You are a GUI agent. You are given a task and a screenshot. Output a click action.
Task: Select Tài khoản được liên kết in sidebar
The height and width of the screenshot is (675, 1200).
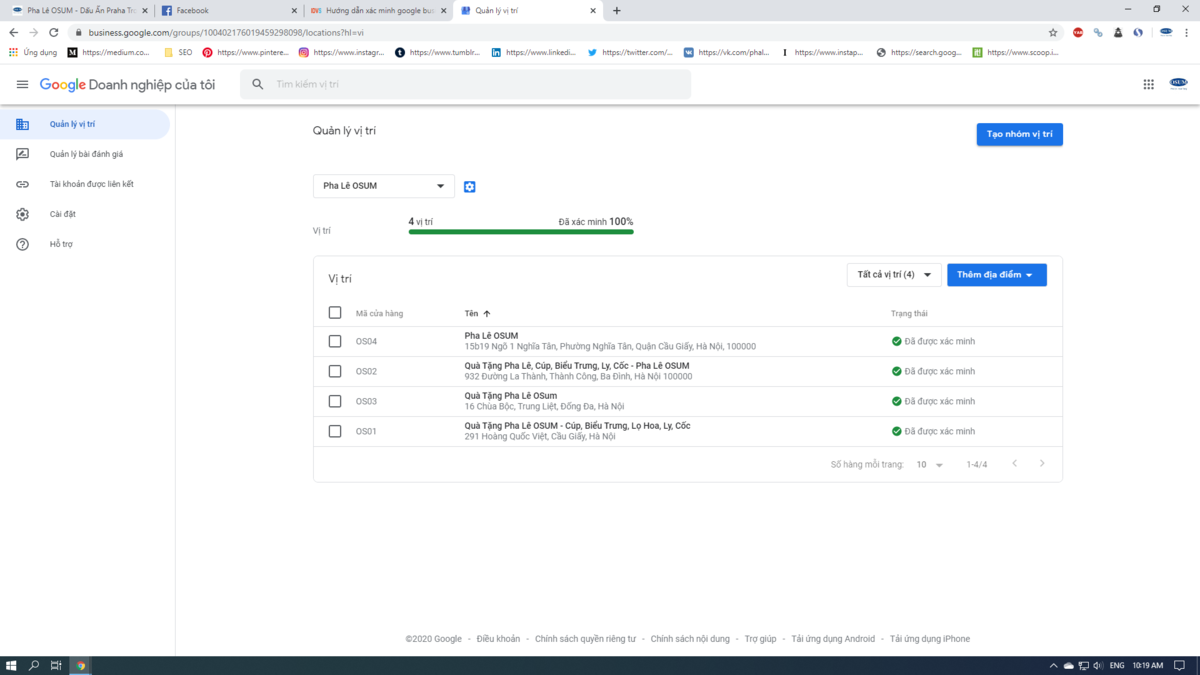coord(85,185)
